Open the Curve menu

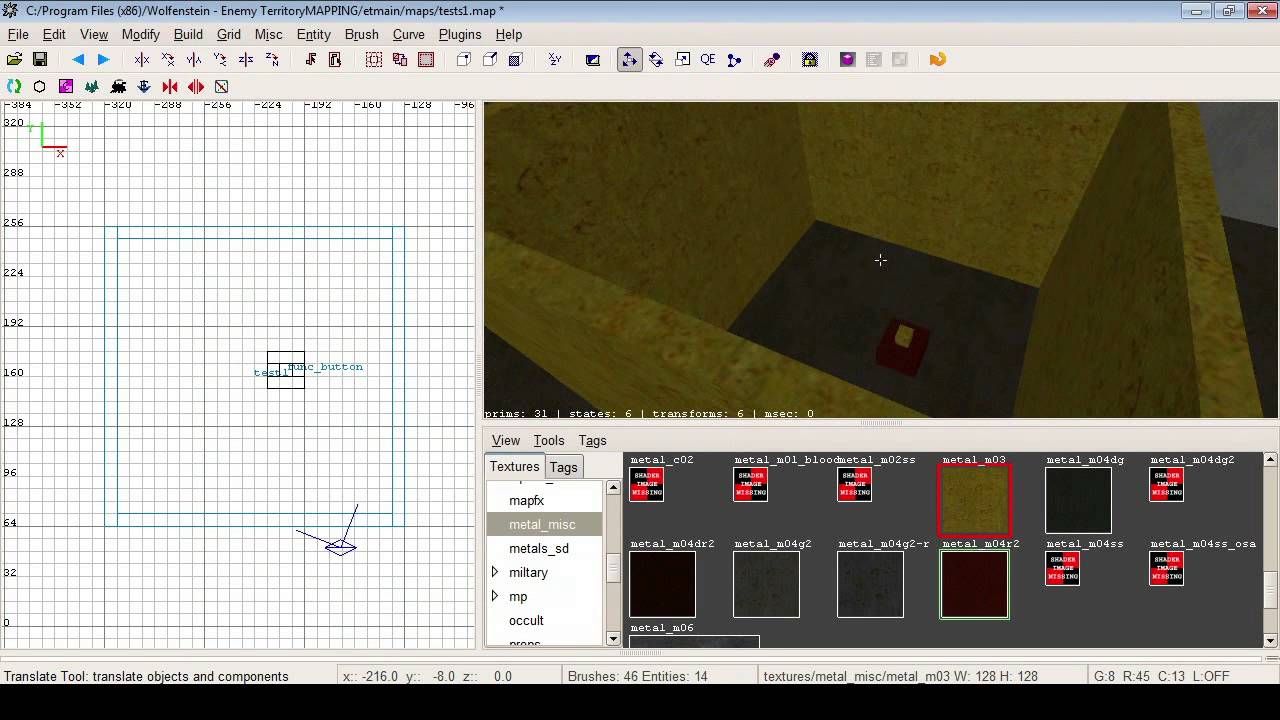click(408, 34)
